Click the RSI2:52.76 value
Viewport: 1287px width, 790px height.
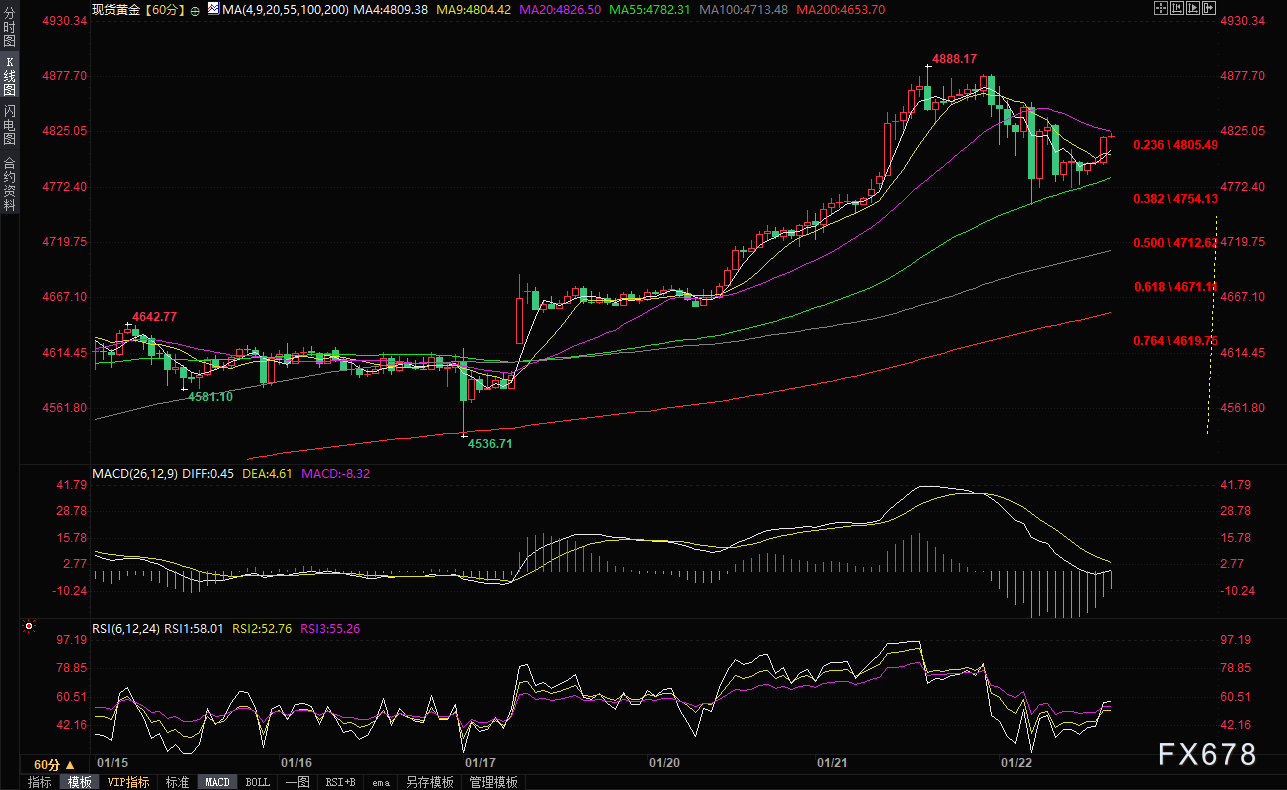coord(262,628)
